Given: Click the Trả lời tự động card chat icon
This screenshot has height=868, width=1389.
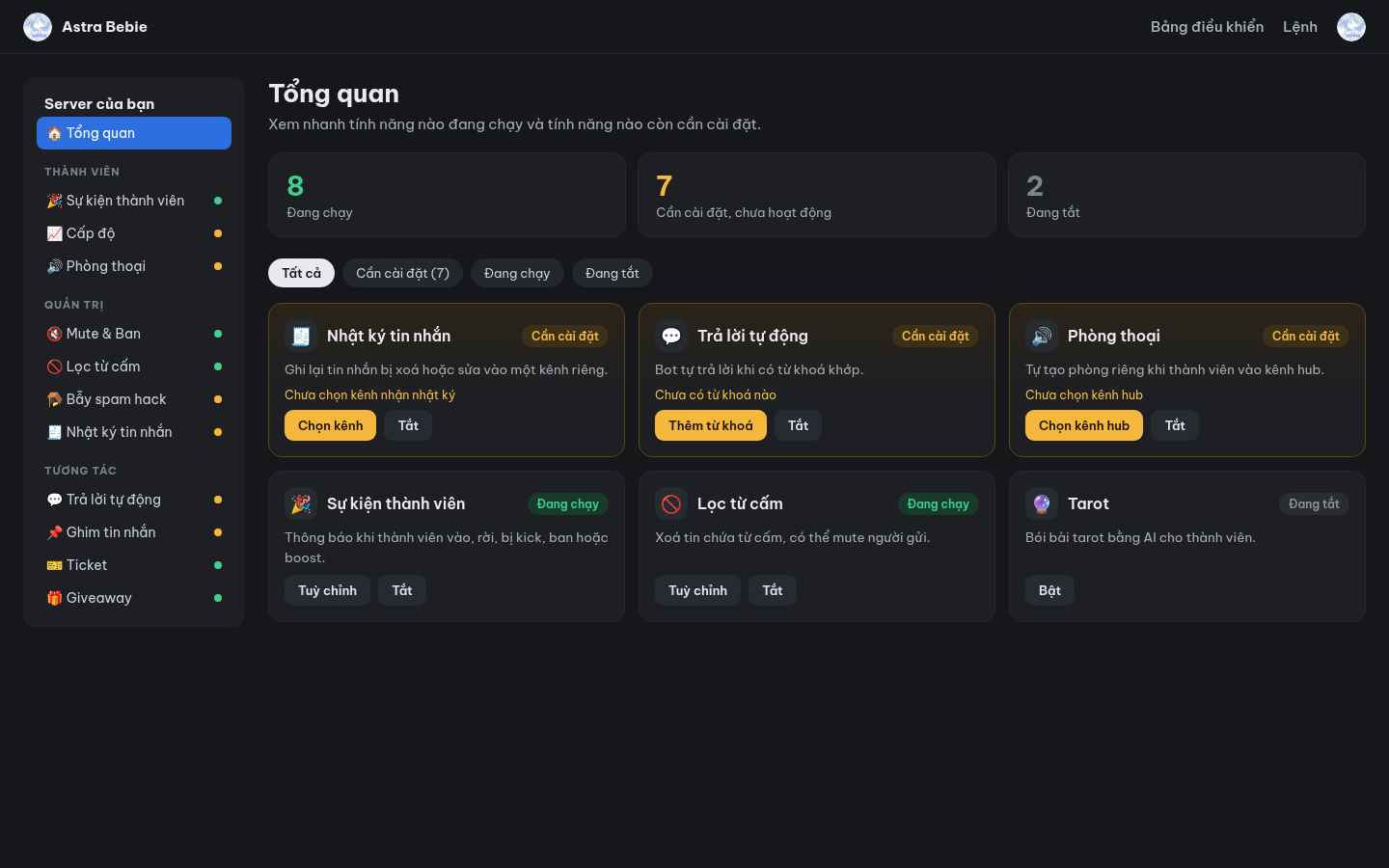Looking at the screenshot, I should click(x=671, y=336).
